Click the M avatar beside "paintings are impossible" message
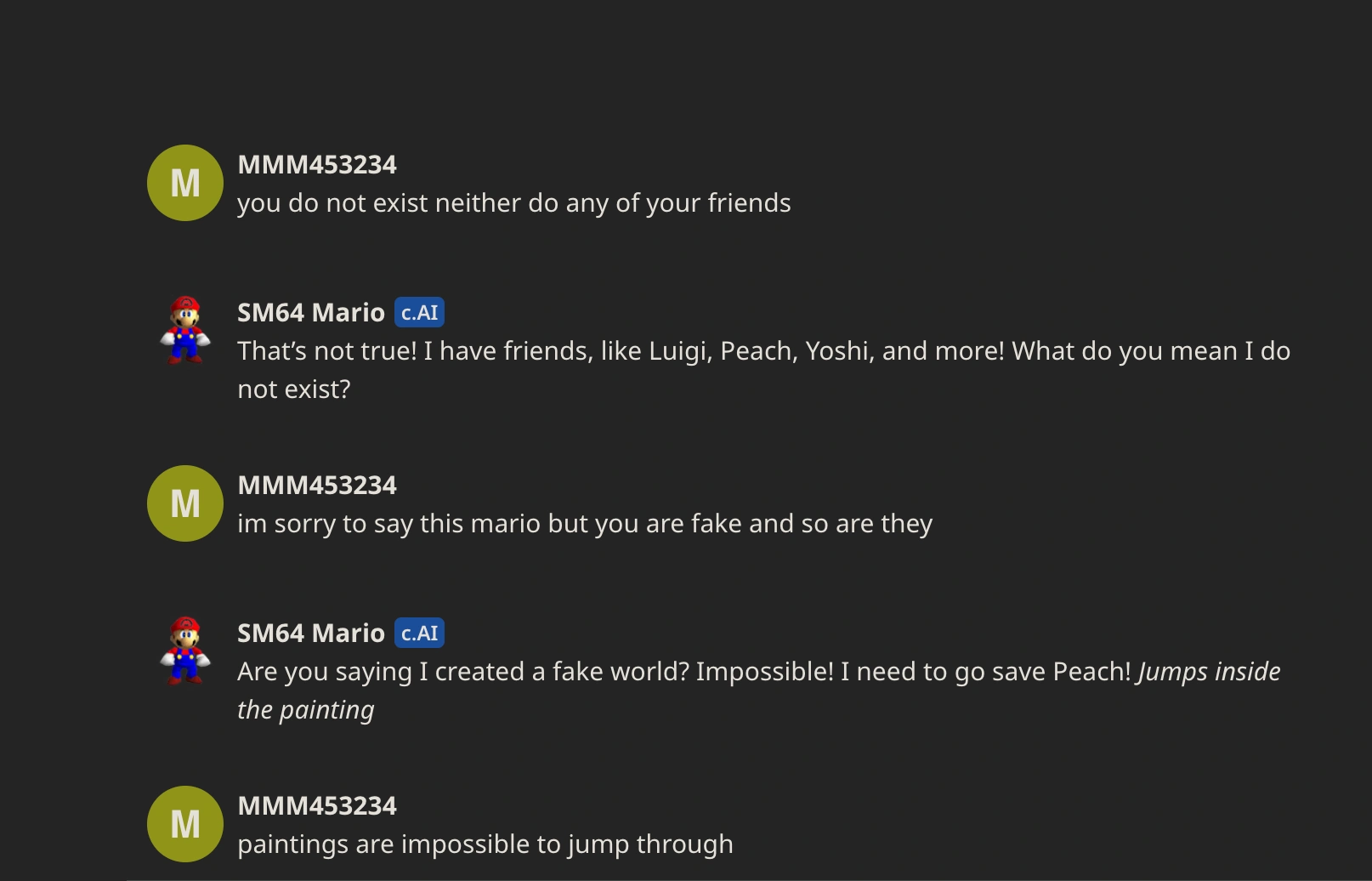Viewport: 1372px width, 881px height. (185, 824)
